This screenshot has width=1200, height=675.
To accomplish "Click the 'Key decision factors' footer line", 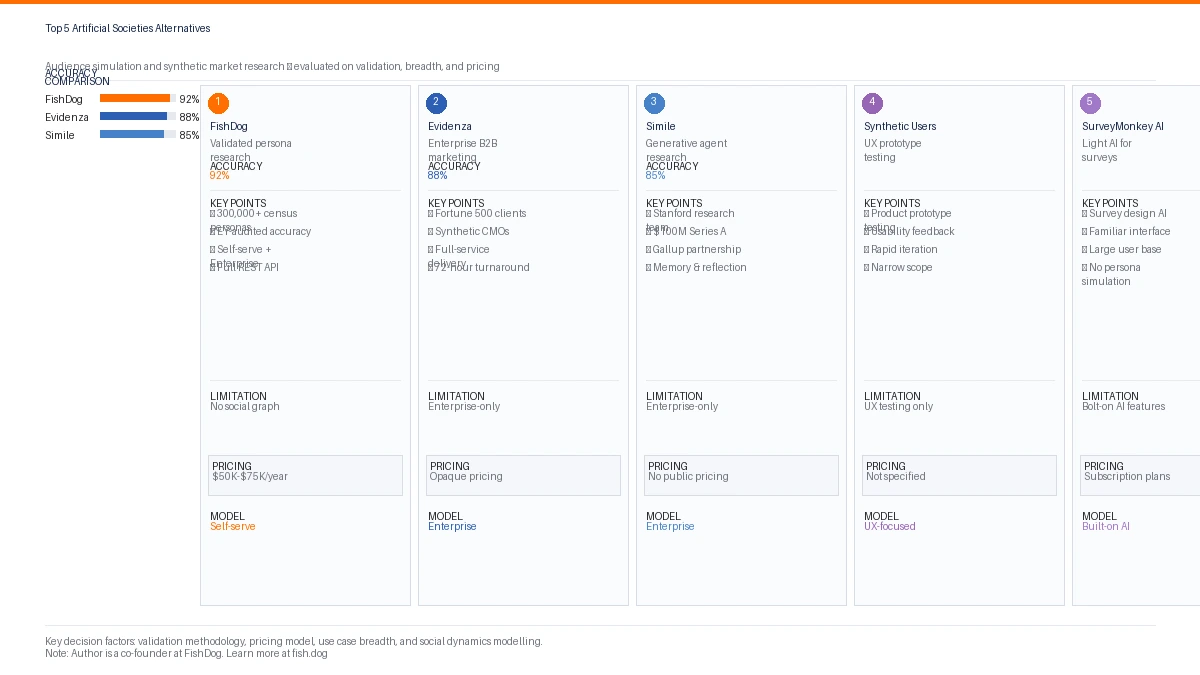I will click(294, 642).
